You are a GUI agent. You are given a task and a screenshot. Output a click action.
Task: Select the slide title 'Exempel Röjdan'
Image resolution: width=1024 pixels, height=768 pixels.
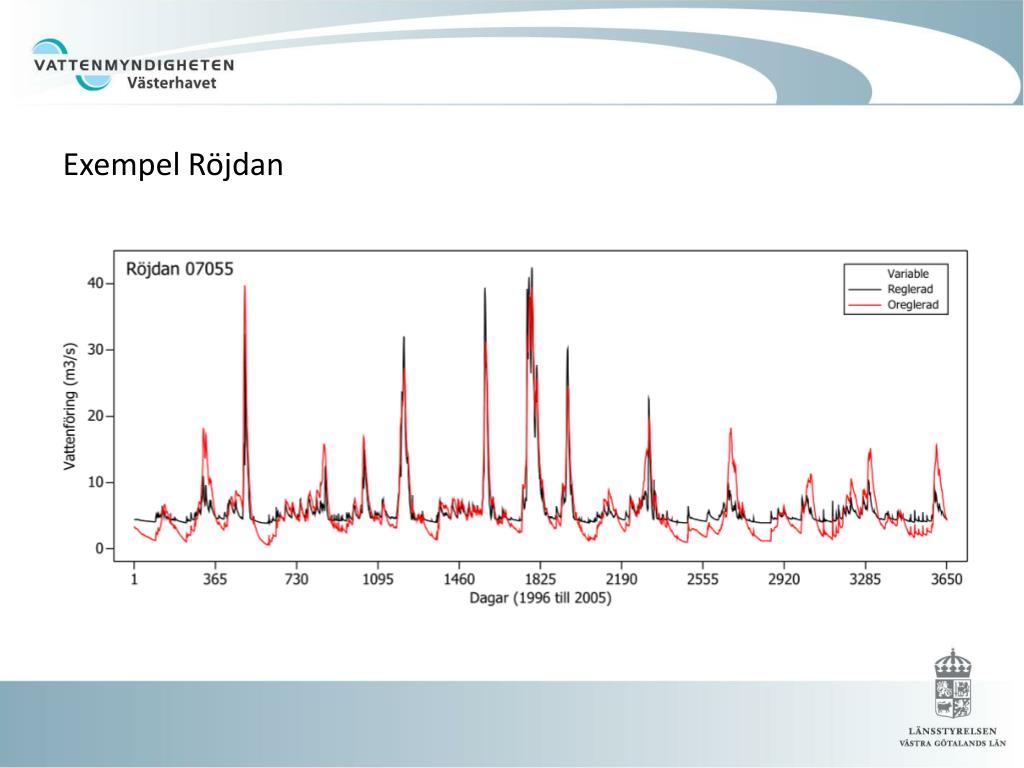tap(173, 165)
